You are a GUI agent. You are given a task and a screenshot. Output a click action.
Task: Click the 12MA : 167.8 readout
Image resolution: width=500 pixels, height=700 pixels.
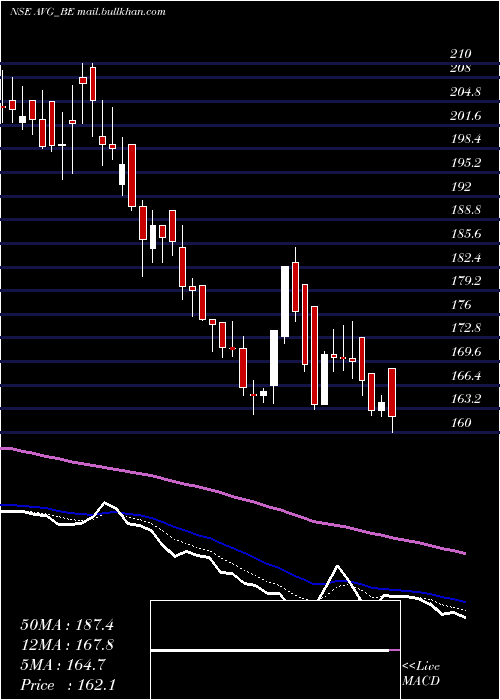pyautogui.click(x=67, y=645)
